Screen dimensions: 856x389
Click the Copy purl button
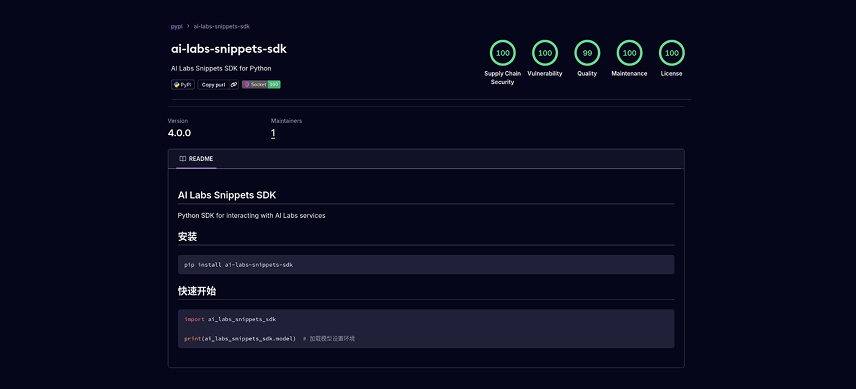coord(213,85)
